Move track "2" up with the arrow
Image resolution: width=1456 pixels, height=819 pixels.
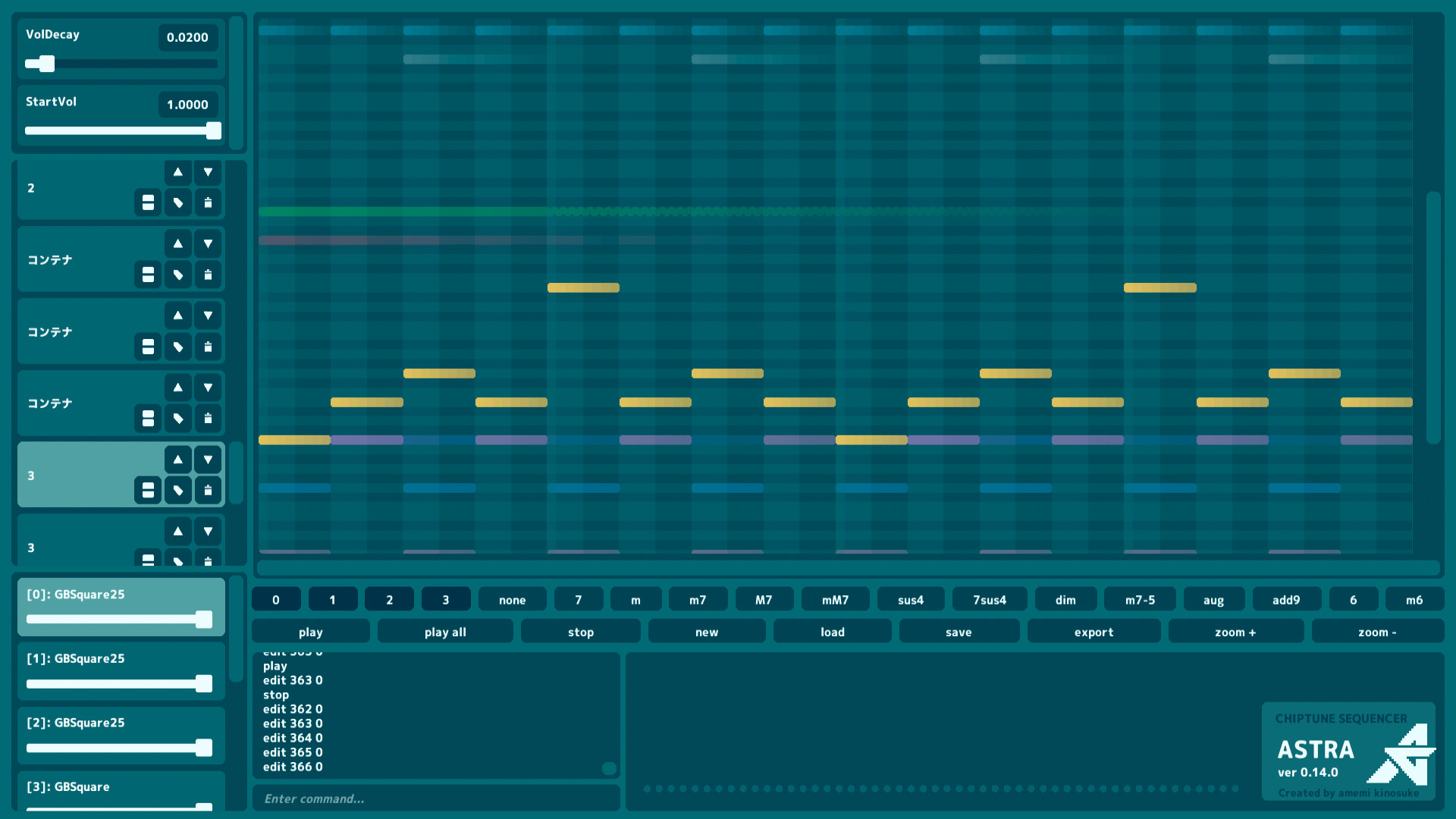177,172
